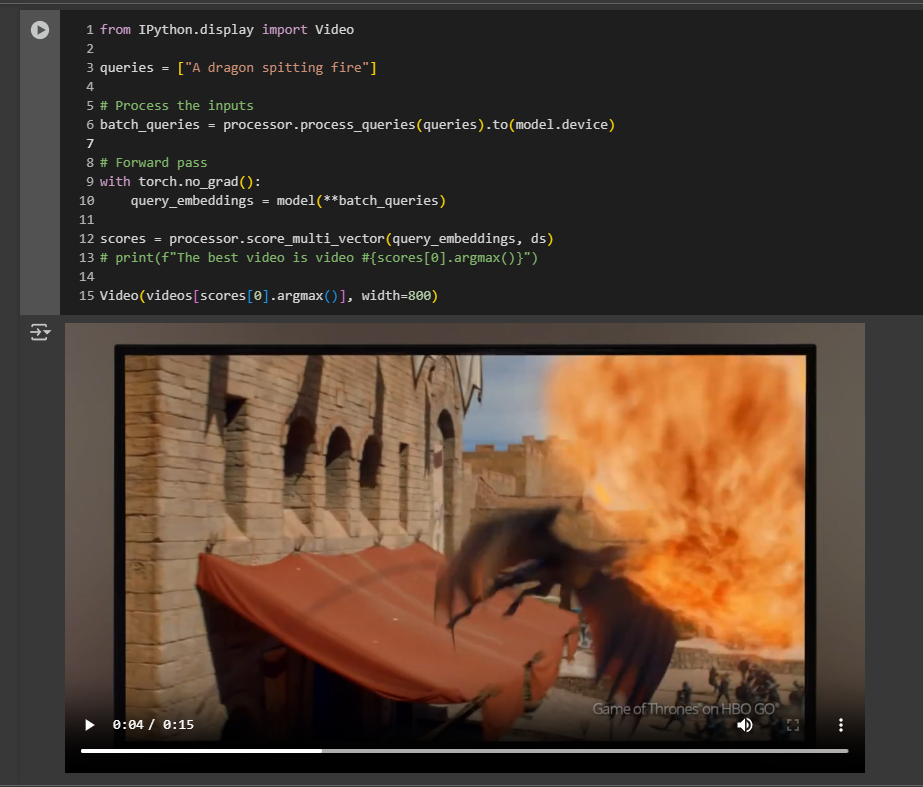Image resolution: width=923 pixels, height=787 pixels.
Task: Open the video's three-dot options menu
Action: tap(841, 725)
